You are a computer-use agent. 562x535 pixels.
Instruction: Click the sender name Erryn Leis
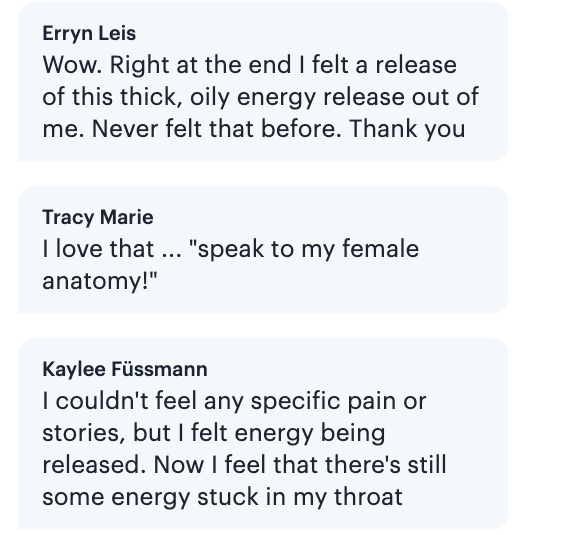click(89, 33)
